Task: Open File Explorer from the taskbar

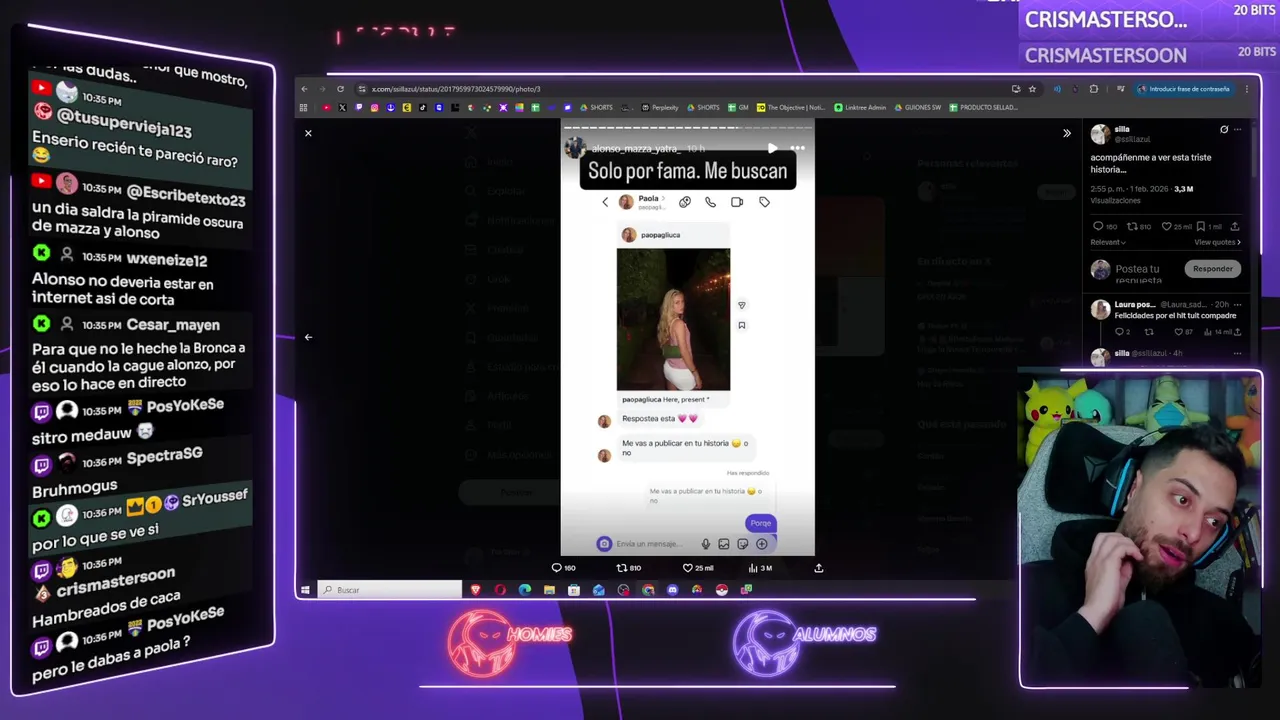Action: 549,590
